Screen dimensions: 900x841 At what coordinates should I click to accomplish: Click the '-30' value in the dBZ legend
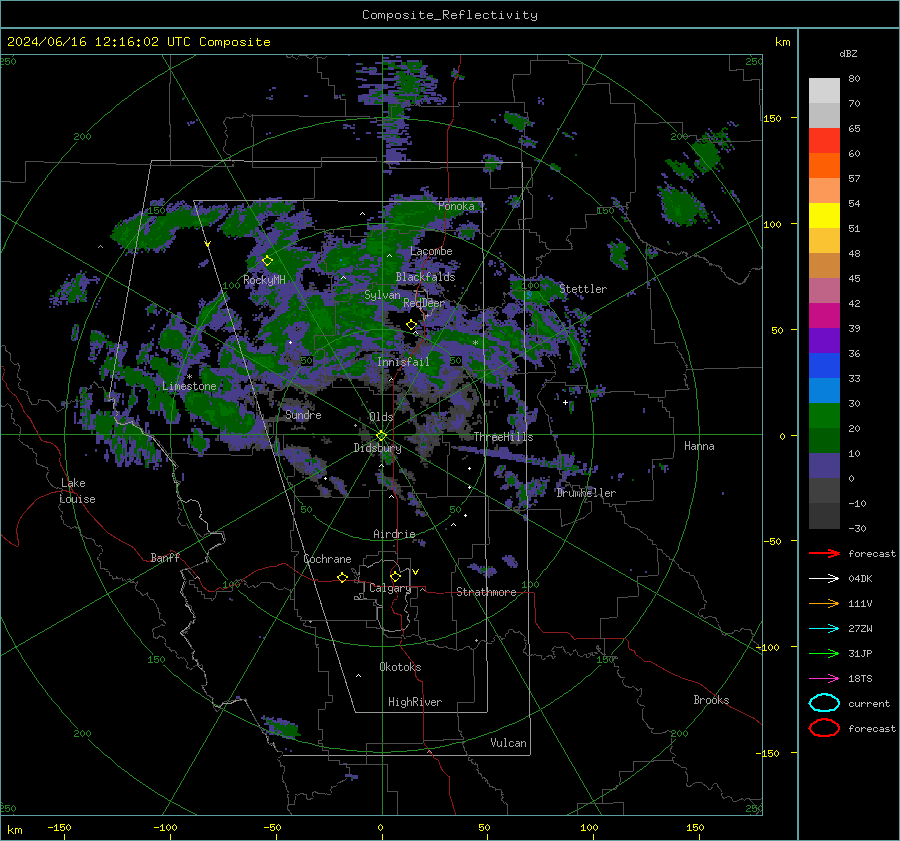point(857,528)
